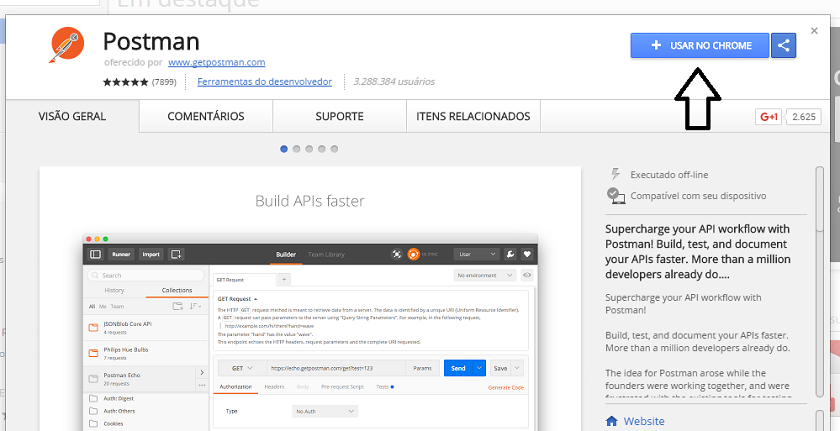Screen dimensions: 840x431
Task: Open the Website link
Action: pyautogui.click(x=644, y=421)
